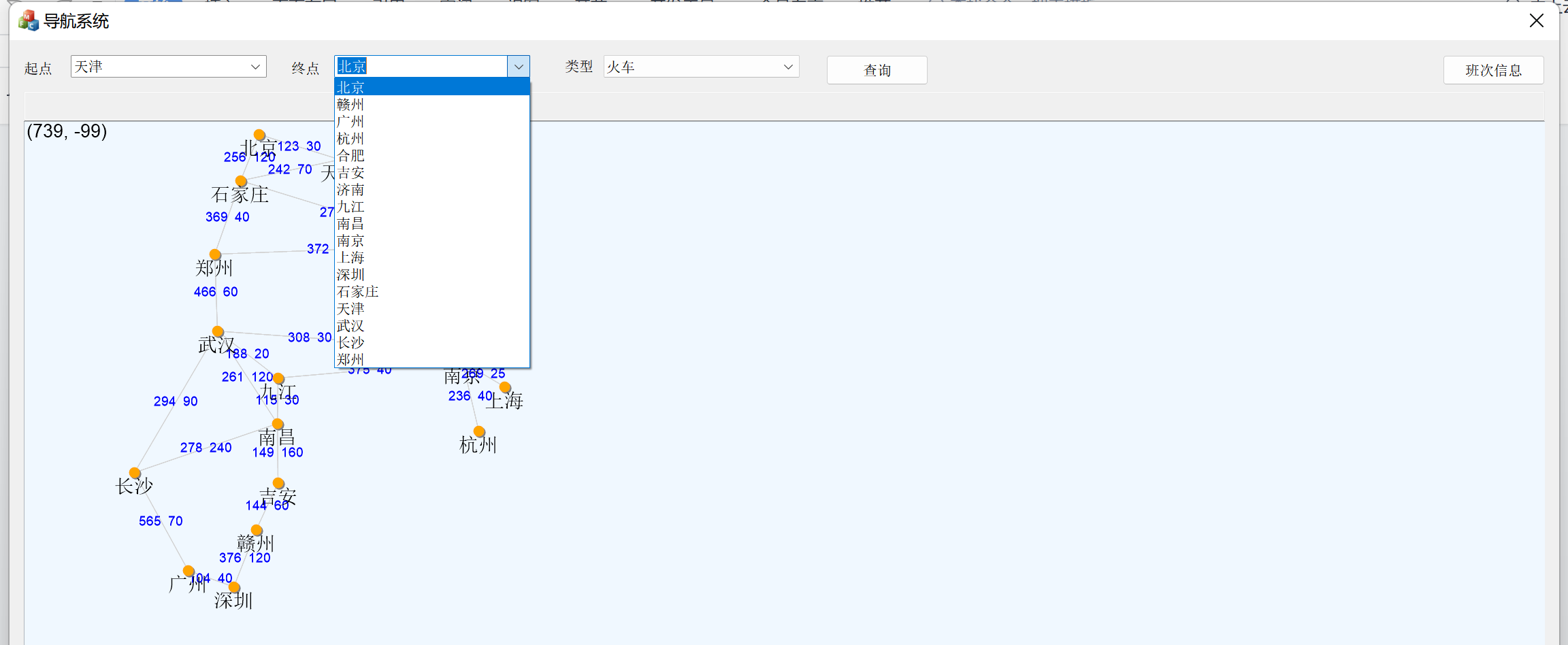The image size is (1568, 645).
Task: Select 吉安 in the 终点 list
Action: click(x=432, y=172)
